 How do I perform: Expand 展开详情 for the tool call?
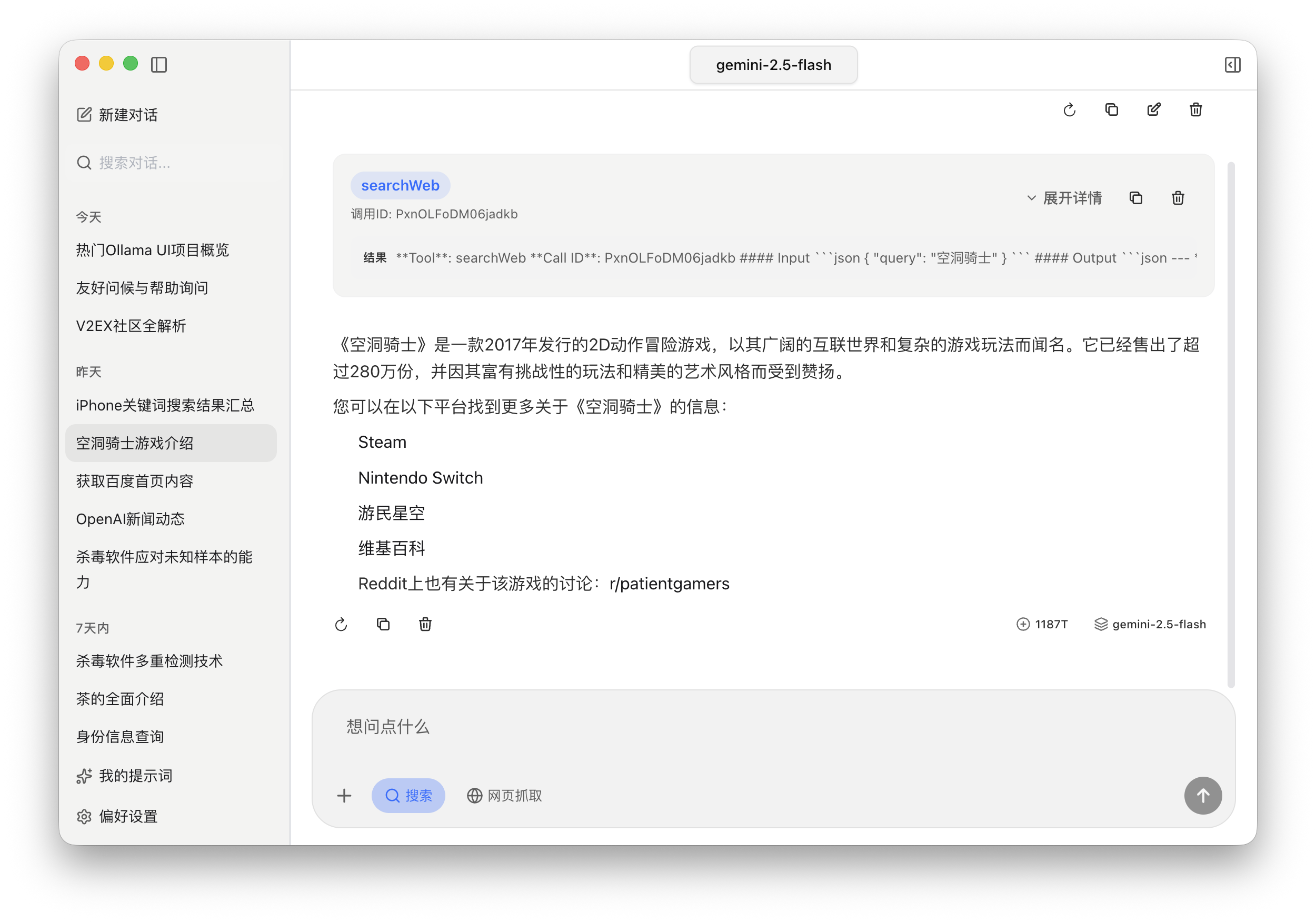point(1064,198)
